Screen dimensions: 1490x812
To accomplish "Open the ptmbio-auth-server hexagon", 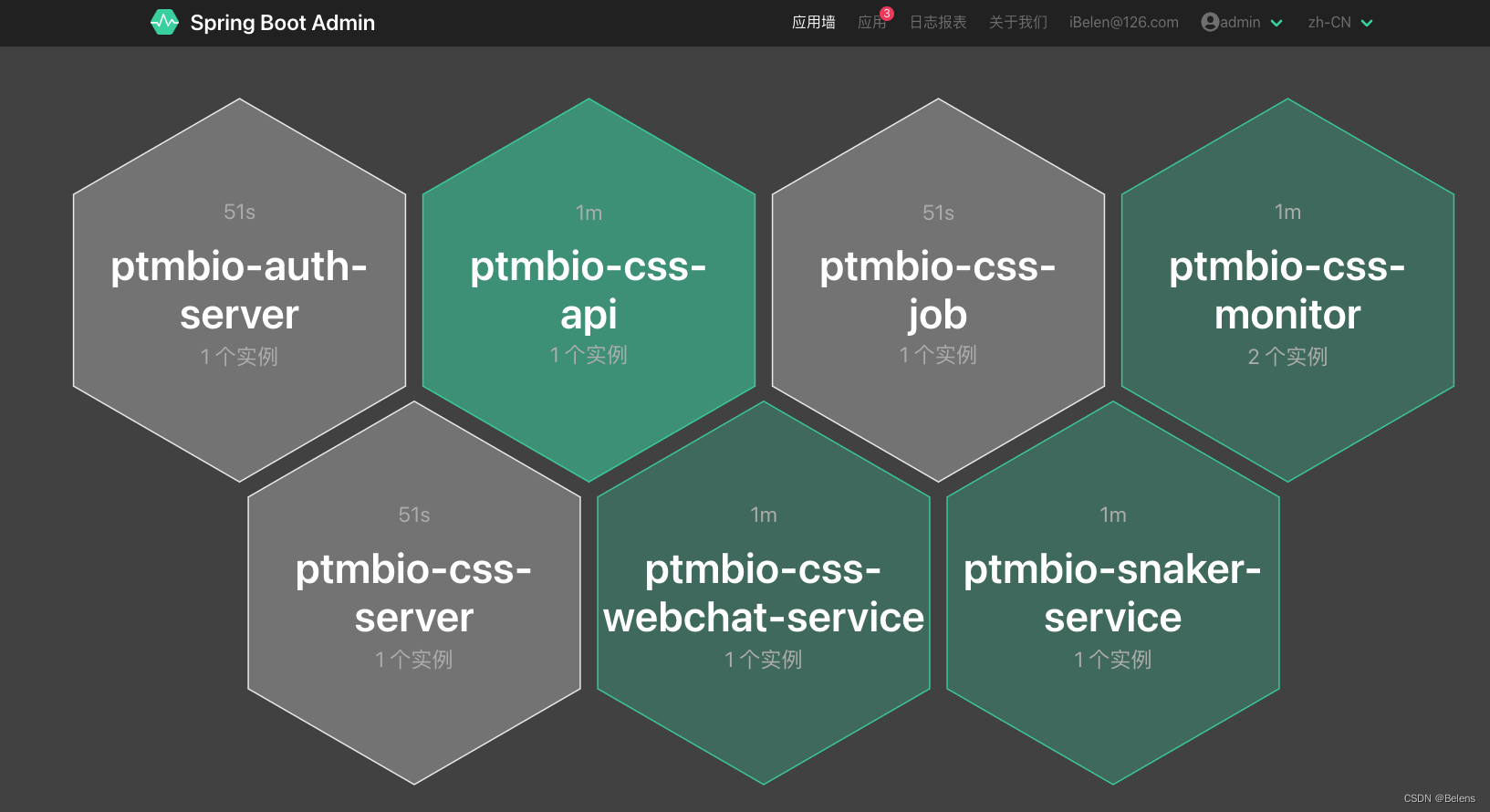I will click(239, 290).
